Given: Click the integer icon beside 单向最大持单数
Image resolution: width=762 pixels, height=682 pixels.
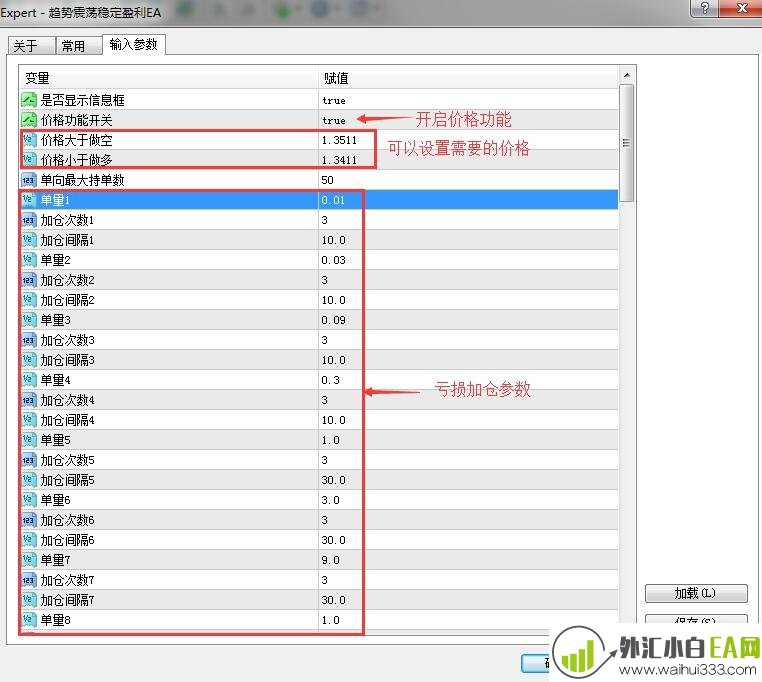Looking at the screenshot, I should [29, 180].
